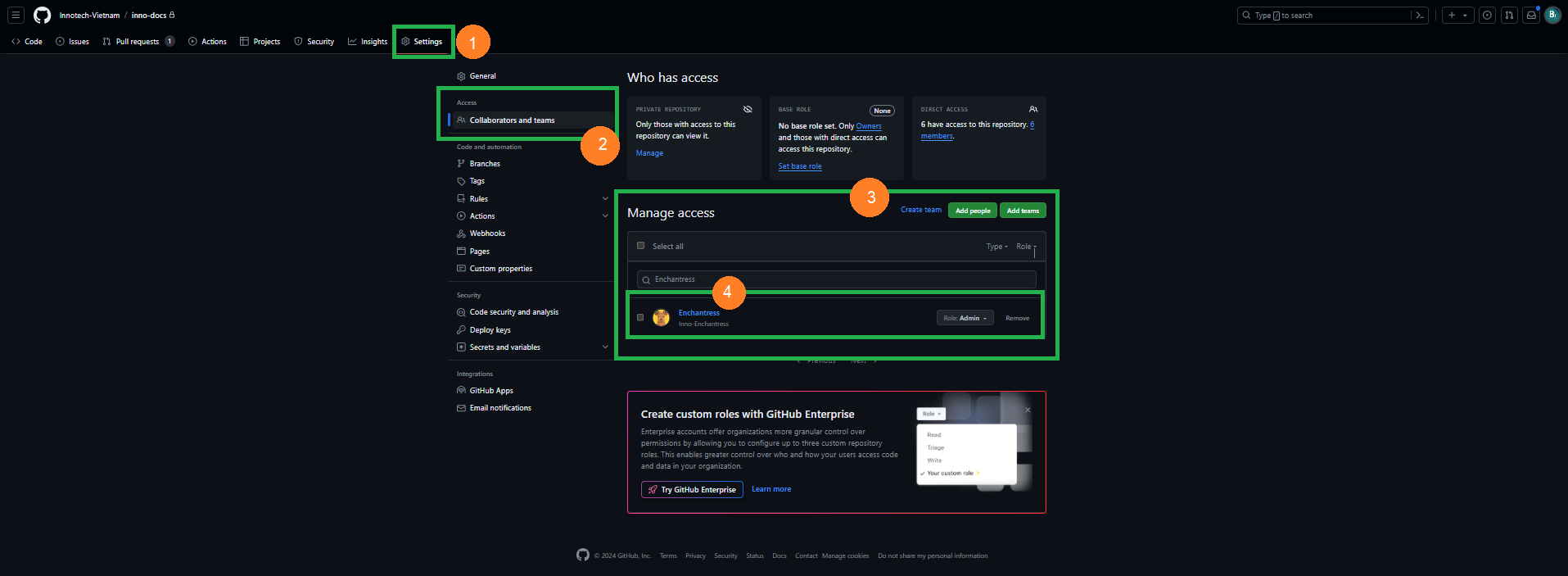Click the eye-slash private repository icon
The height and width of the screenshot is (576, 1568).
(748, 109)
